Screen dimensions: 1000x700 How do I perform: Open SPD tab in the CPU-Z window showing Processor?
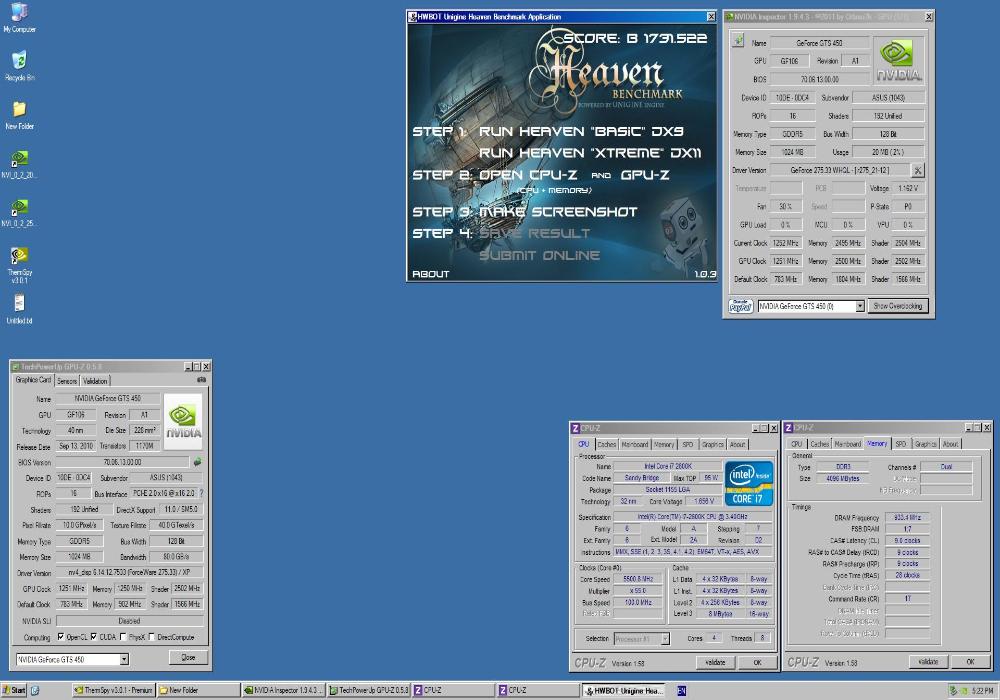(x=688, y=444)
